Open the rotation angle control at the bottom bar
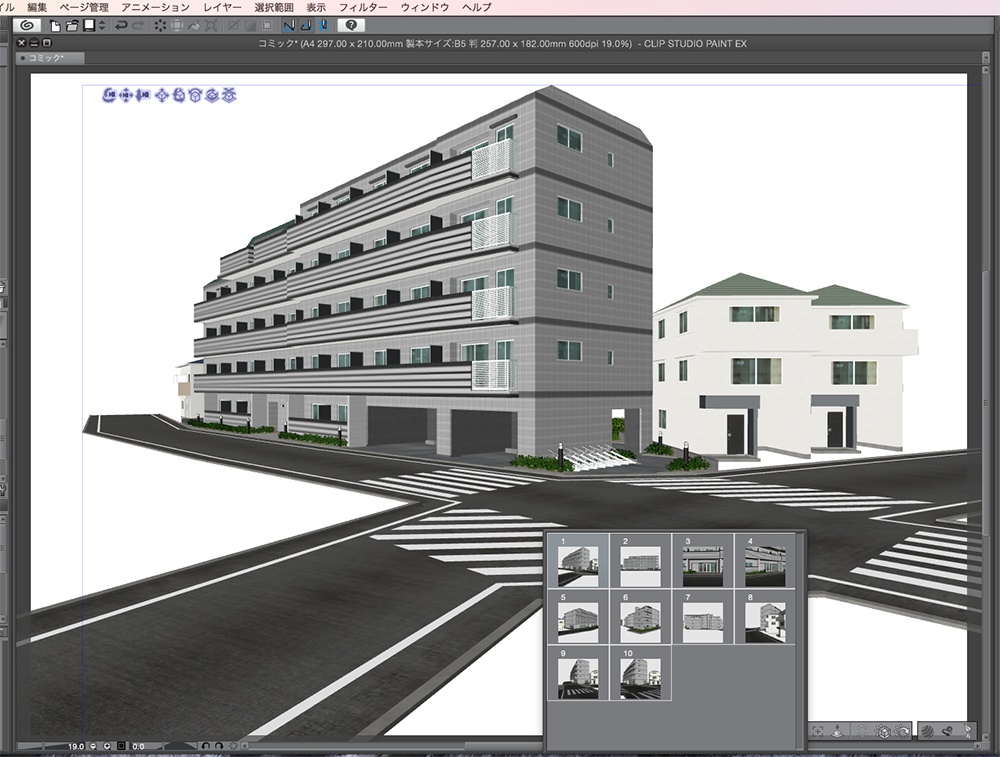The height and width of the screenshot is (757, 1000). [x=138, y=744]
